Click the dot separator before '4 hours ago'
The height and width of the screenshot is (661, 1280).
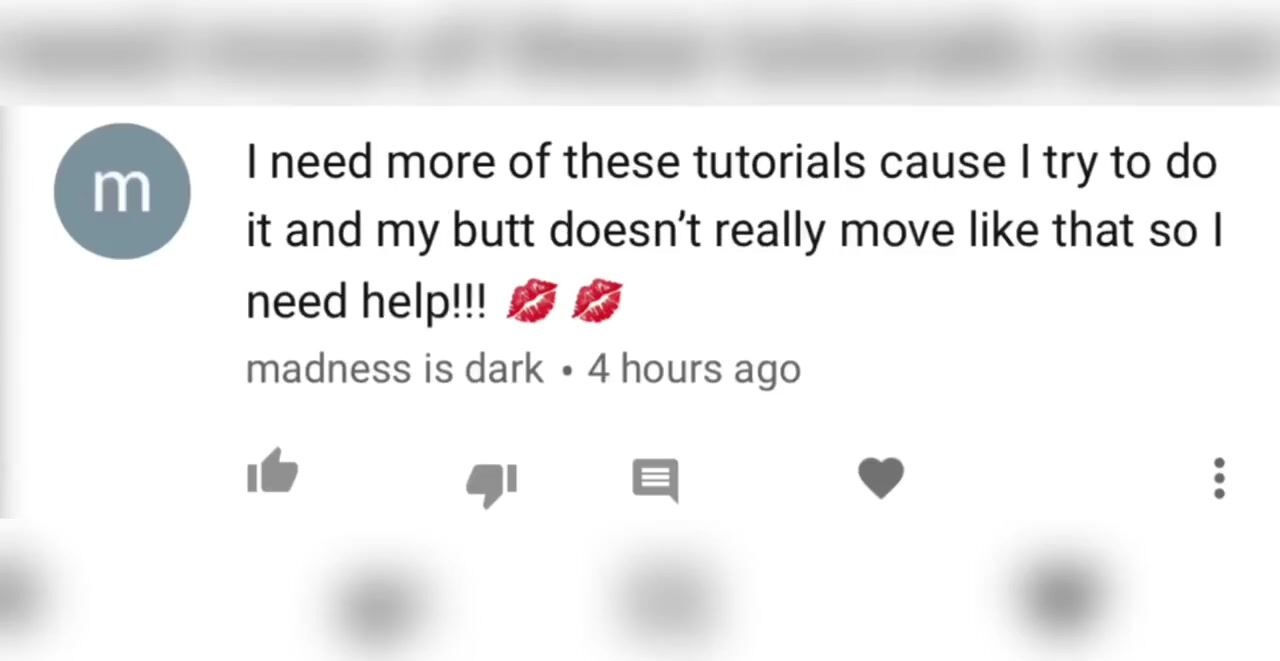[567, 371]
